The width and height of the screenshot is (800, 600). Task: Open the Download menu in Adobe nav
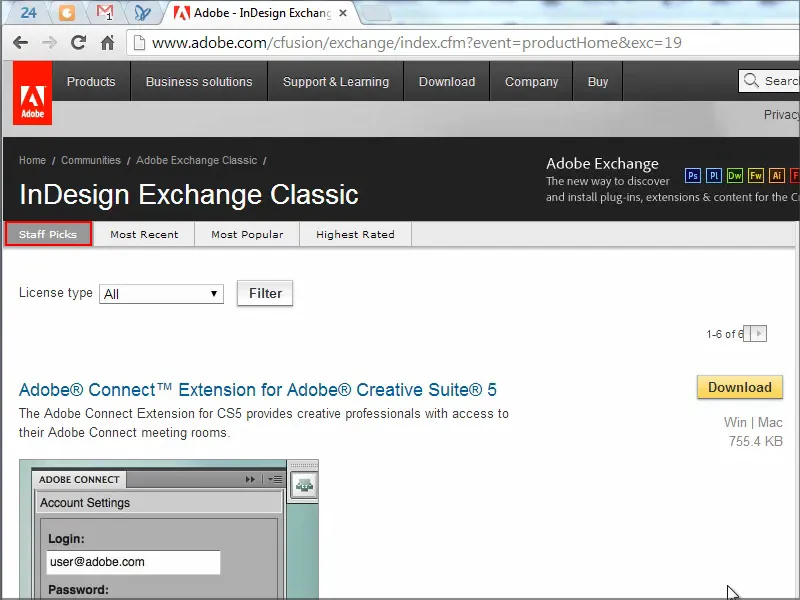[x=447, y=82]
